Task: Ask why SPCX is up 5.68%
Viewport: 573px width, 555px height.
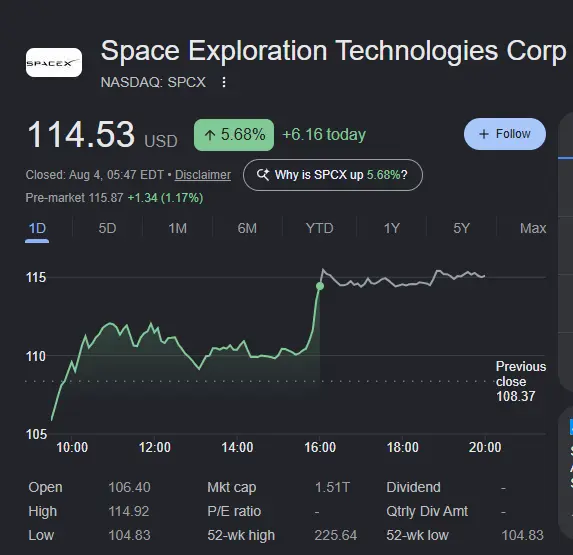Action: (x=333, y=175)
